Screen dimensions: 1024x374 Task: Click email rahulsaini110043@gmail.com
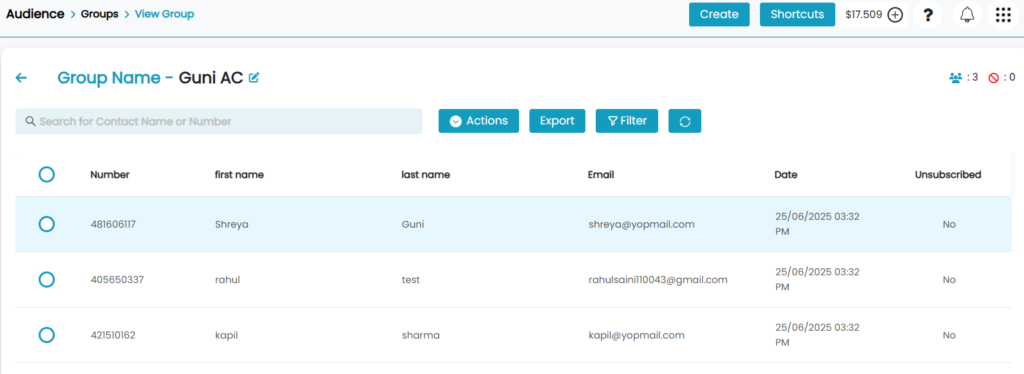point(658,279)
